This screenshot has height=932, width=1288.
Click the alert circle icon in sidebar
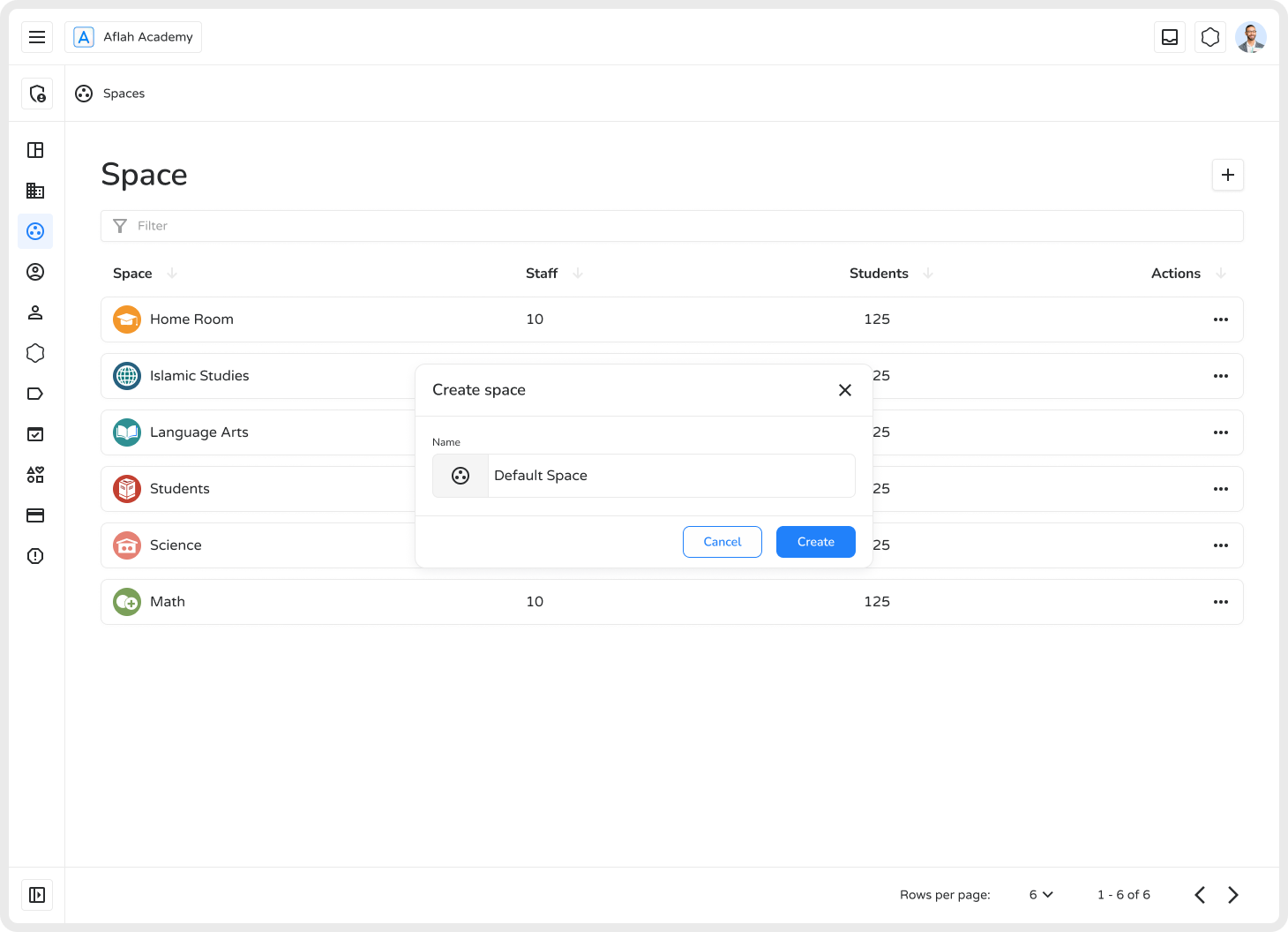pos(35,556)
